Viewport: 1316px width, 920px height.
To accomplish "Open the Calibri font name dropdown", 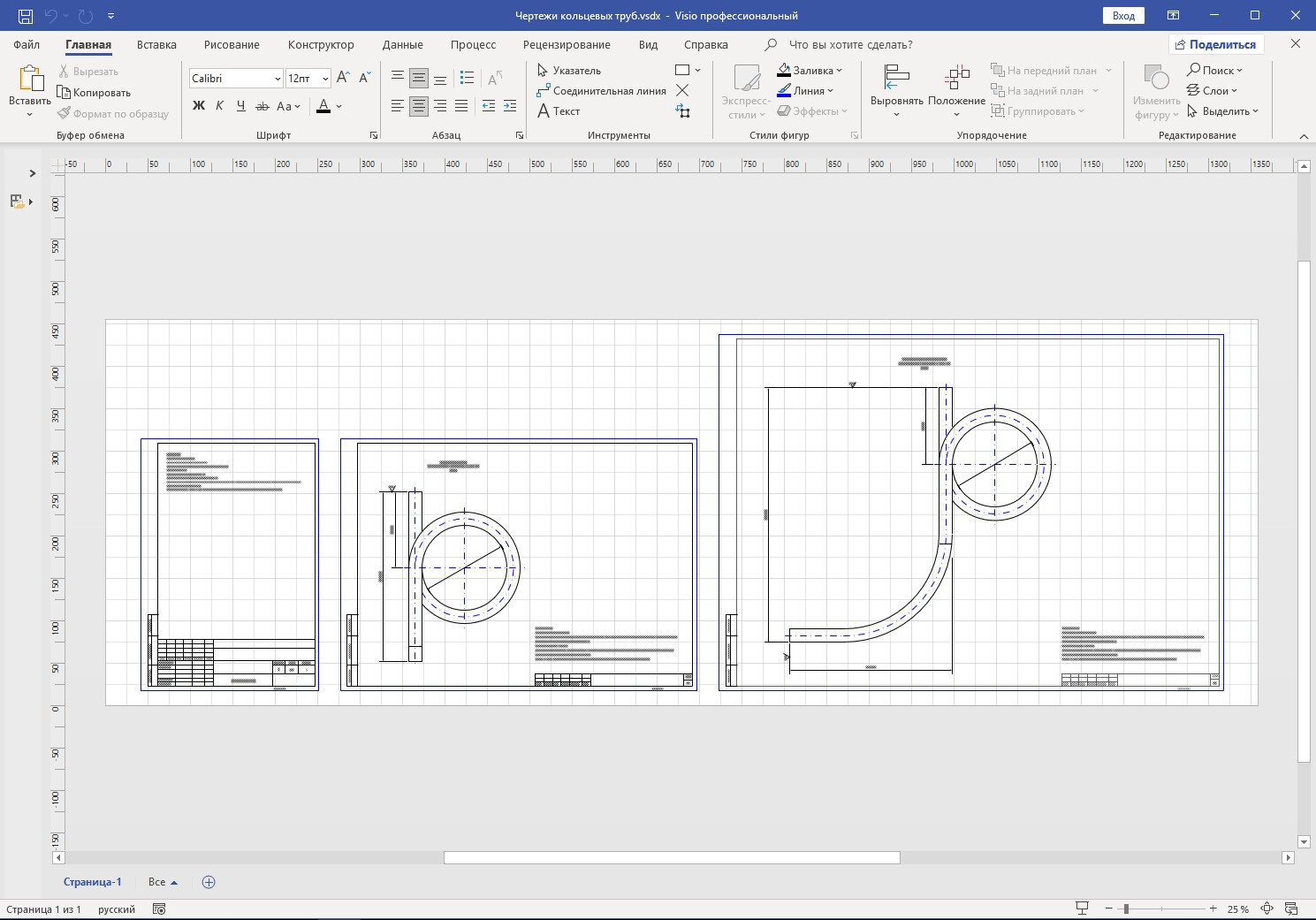I will [278, 79].
